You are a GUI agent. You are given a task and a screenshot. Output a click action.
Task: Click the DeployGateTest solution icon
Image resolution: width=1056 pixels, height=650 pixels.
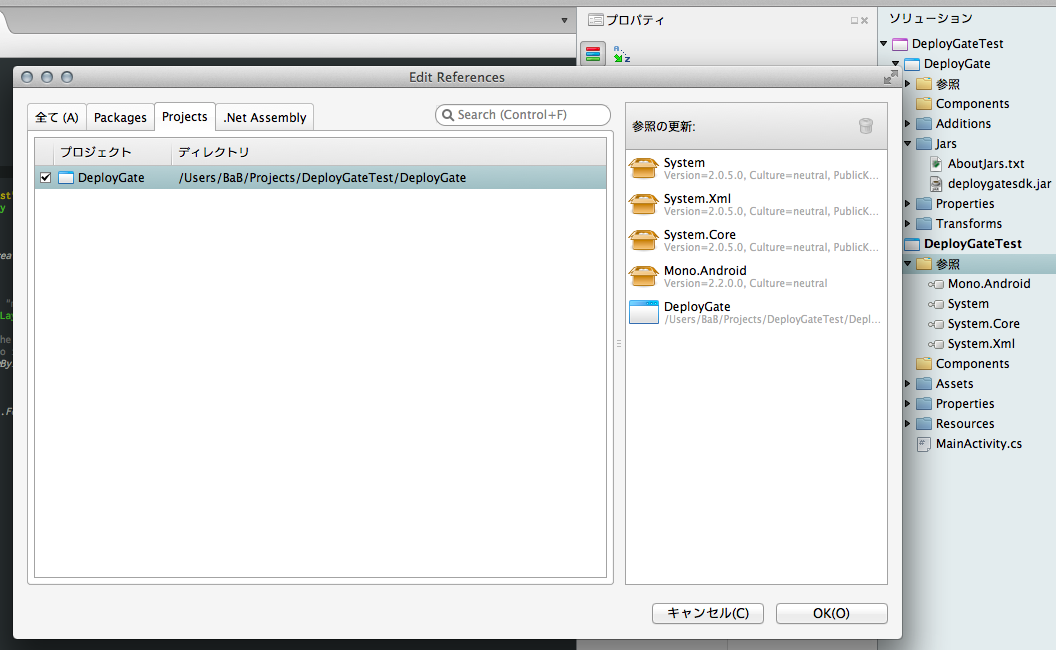point(900,44)
